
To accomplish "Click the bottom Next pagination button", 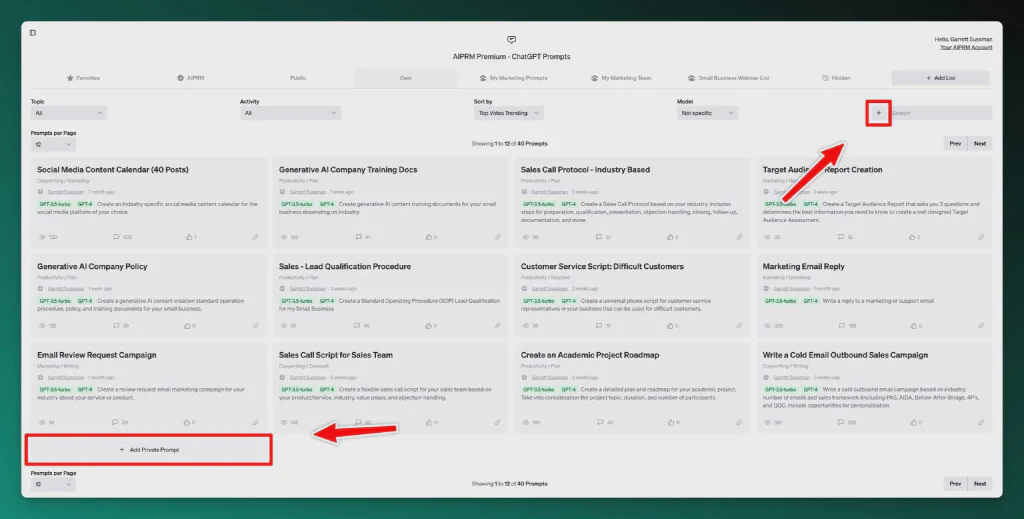I will [x=980, y=484].
